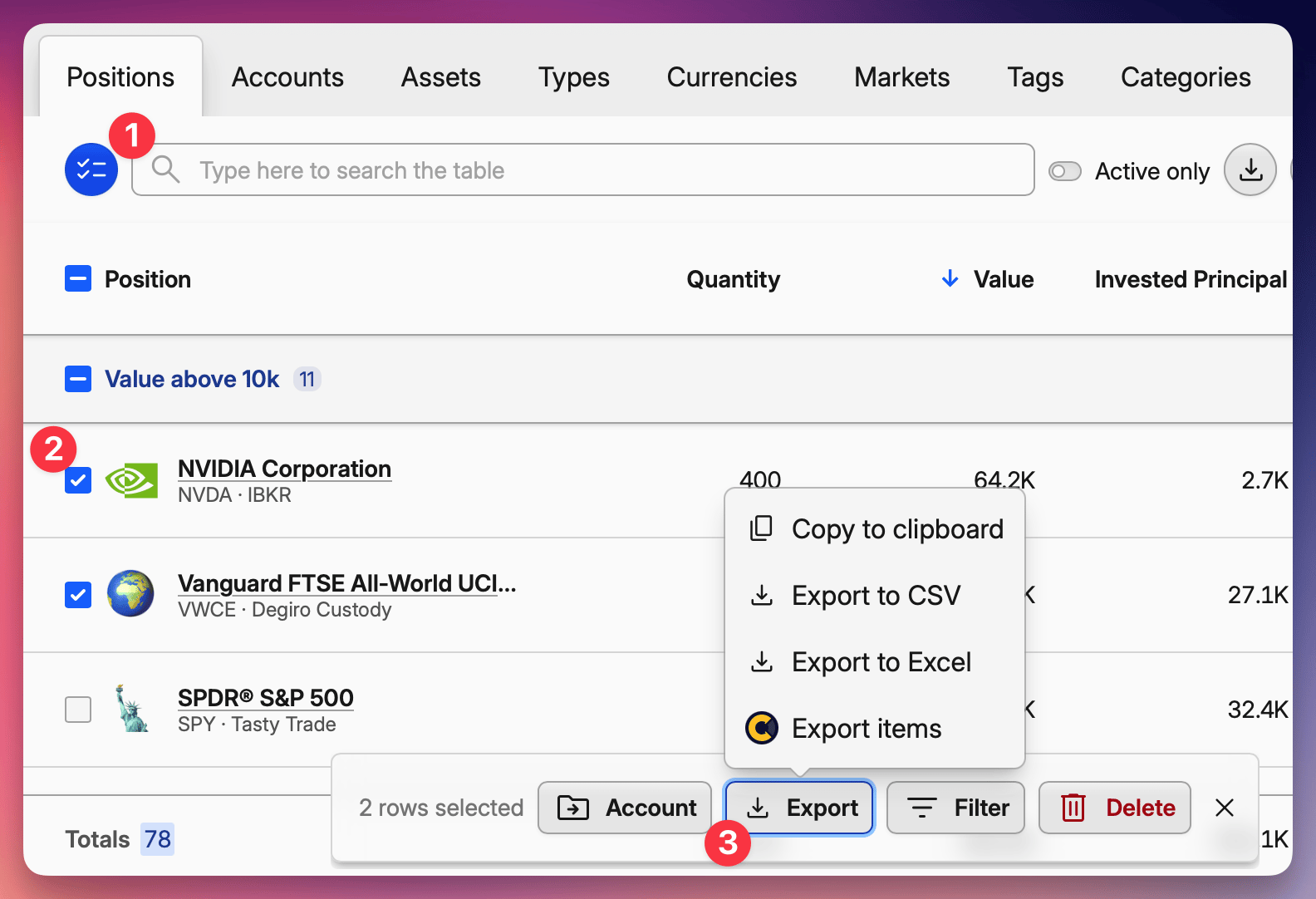Open the Export dropdown button

click(x=799, y=808)
